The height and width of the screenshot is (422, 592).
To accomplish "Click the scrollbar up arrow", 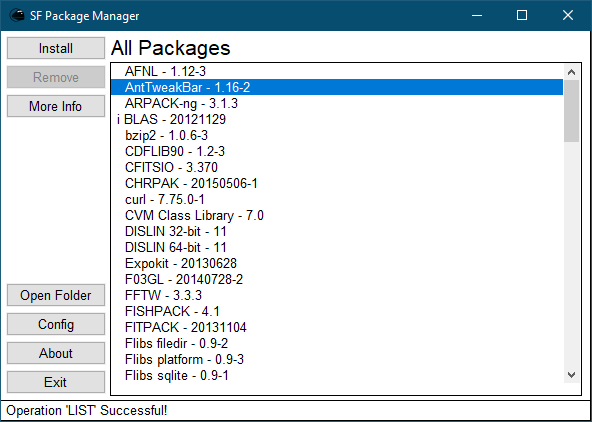I will pyautogui.click(x=571, y=72).
